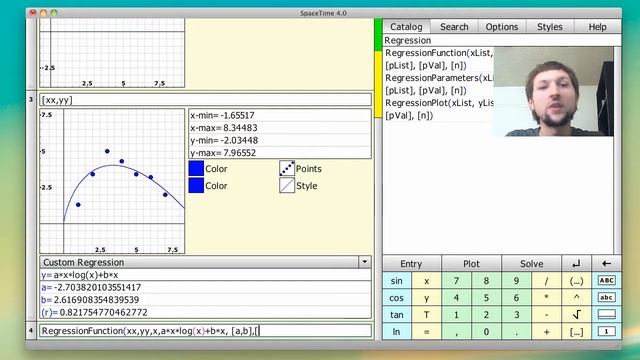
Task: Click the 2 digit key
Action: pyautogui.click(x=486, y=315)
